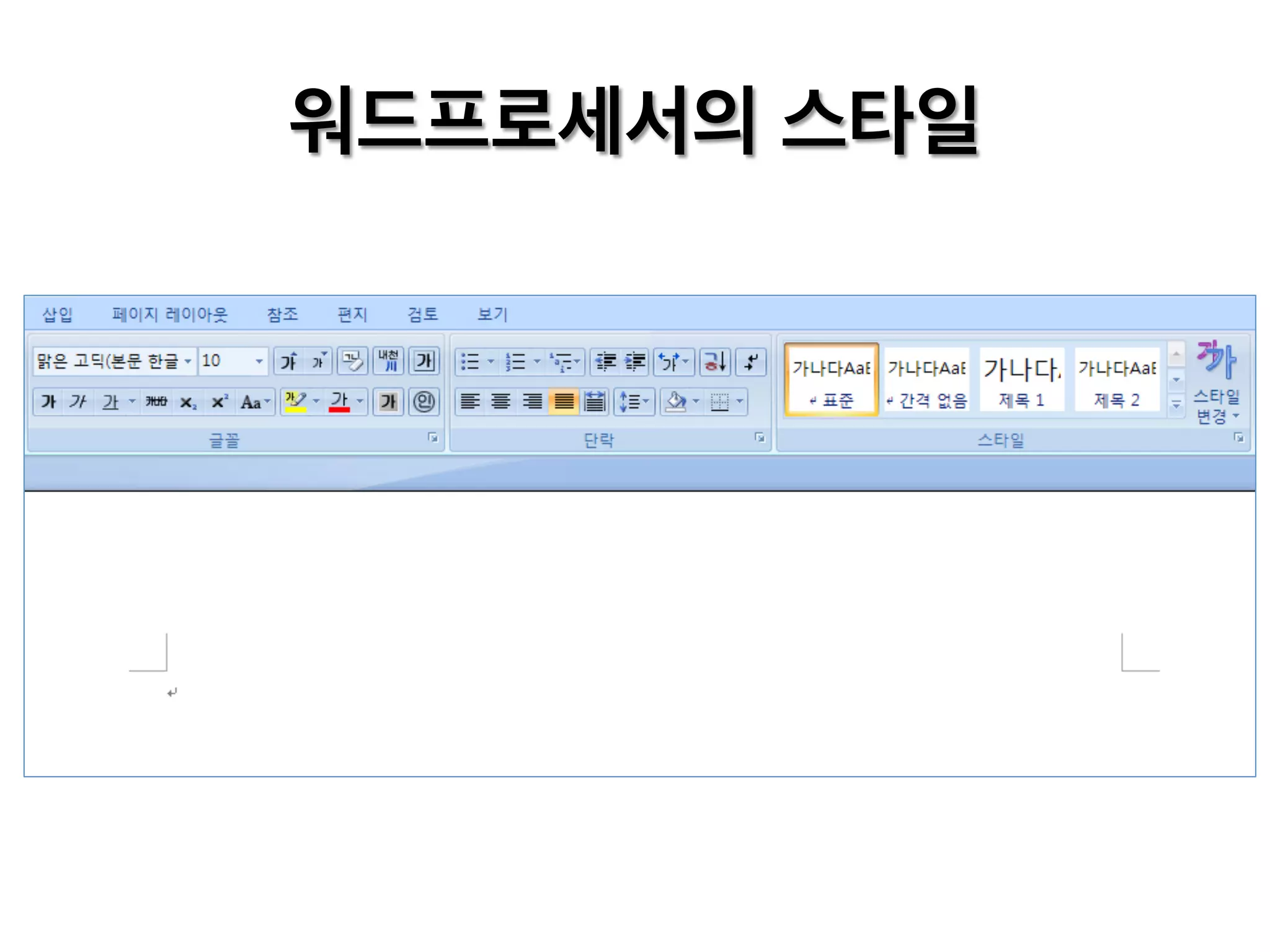Apply the 제목 1 style
The height and width of the screenshot is (952, 1270).
pyautogui.click(x=1021, y=379)
